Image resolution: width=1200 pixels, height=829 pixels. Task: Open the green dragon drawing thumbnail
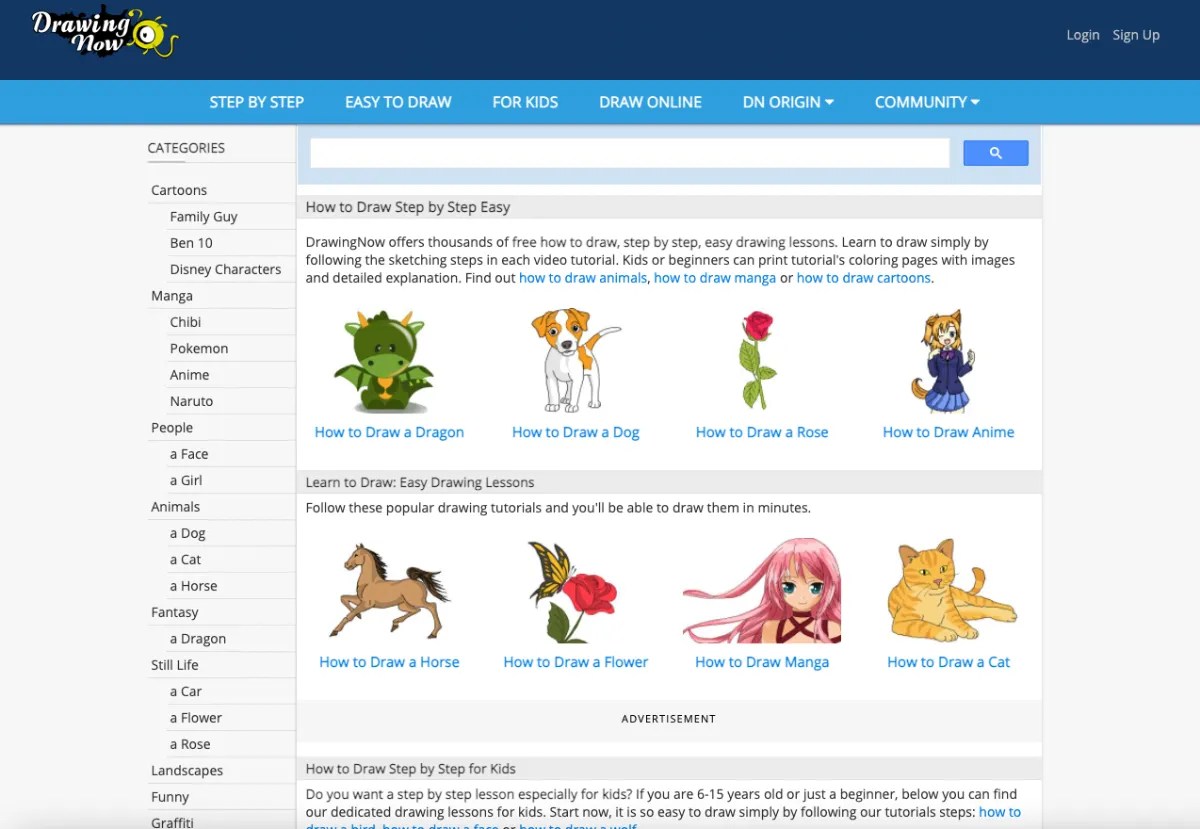pos(385,361)
